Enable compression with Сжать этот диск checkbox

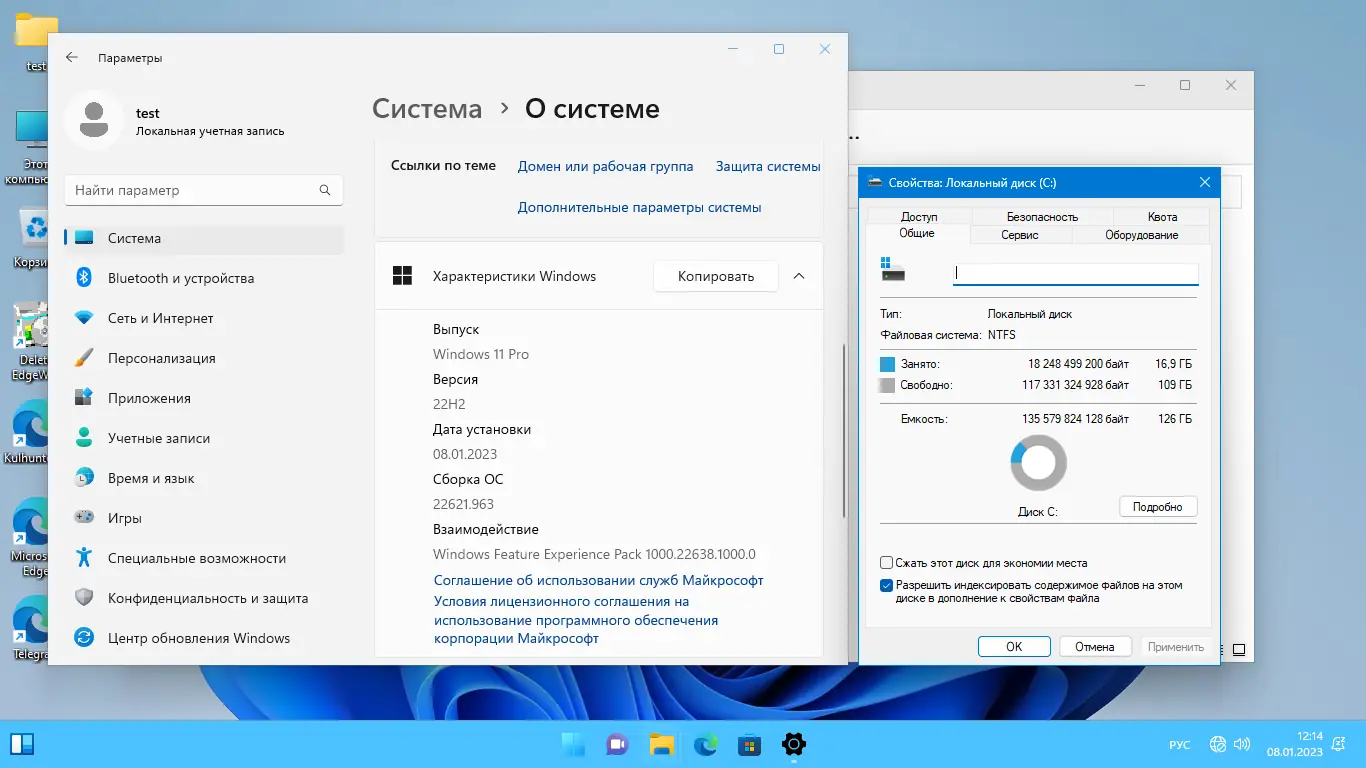(884, 563)
